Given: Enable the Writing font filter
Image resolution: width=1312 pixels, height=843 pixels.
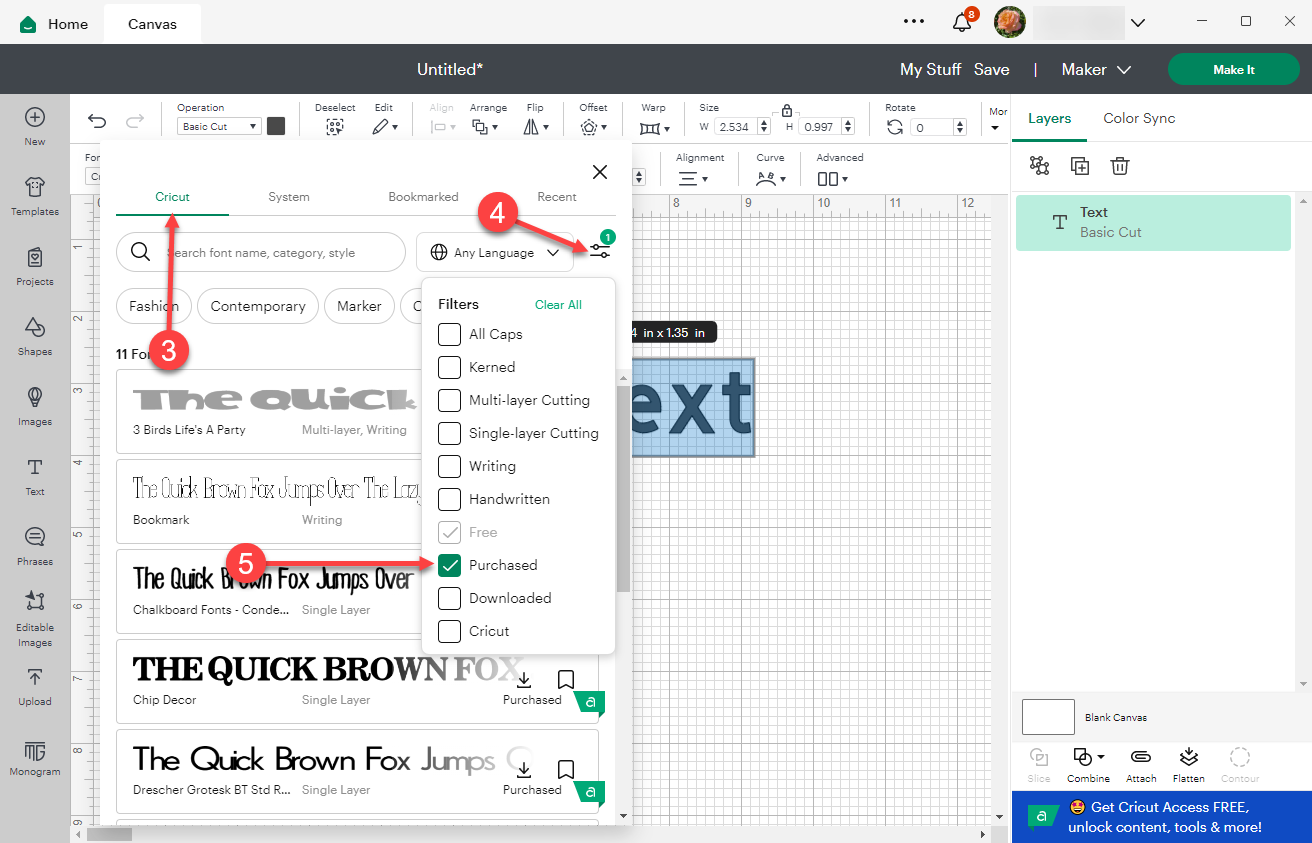Looking at the screenshot, I should coord(449,466).
